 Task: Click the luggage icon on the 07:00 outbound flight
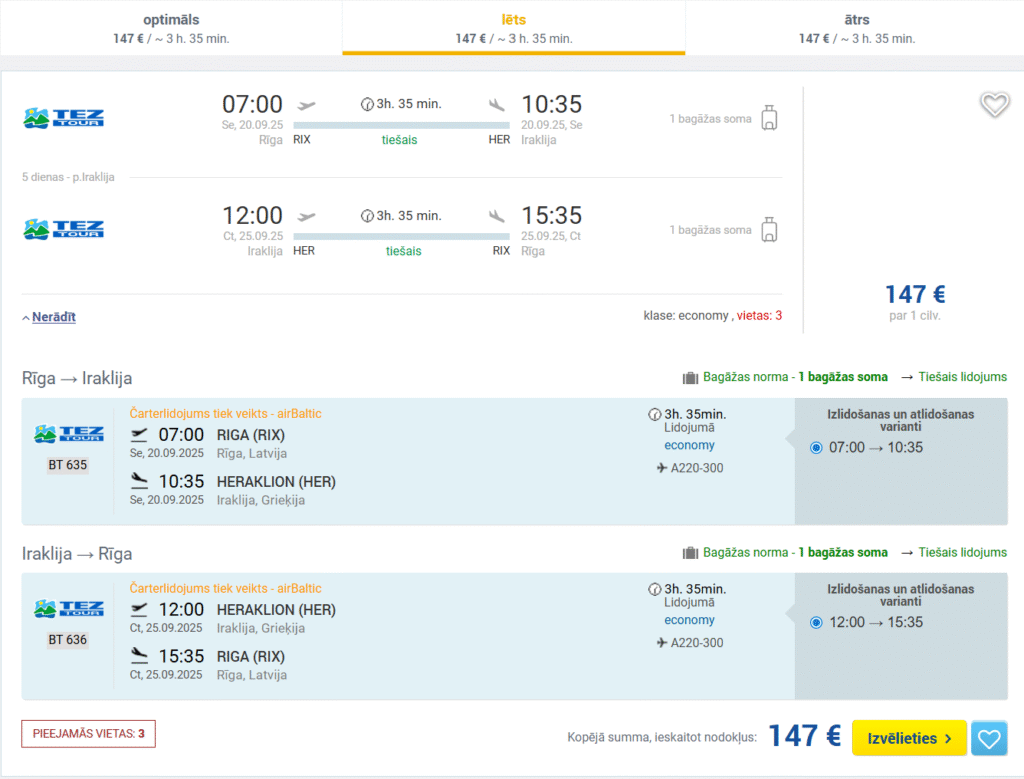tap(769, 118)
